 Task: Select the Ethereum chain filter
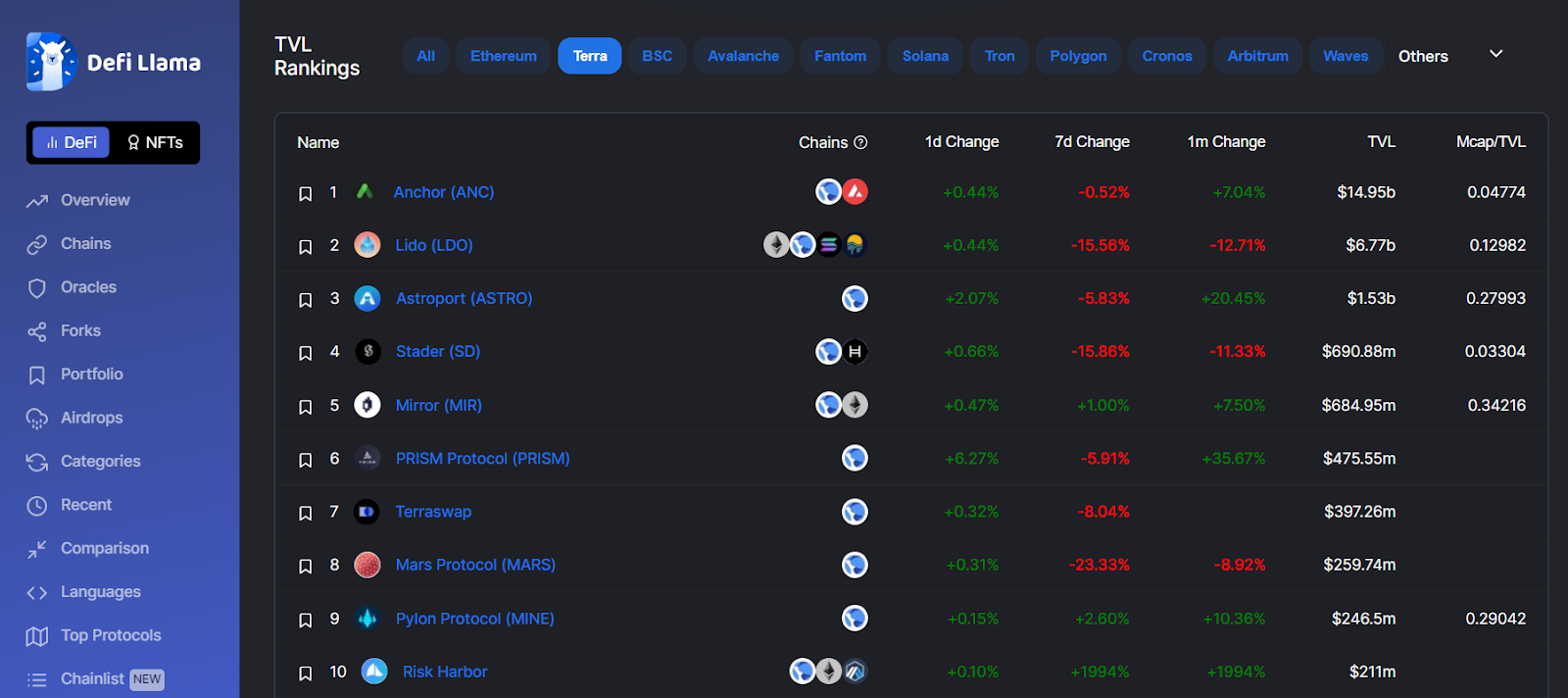pos(504,56)
